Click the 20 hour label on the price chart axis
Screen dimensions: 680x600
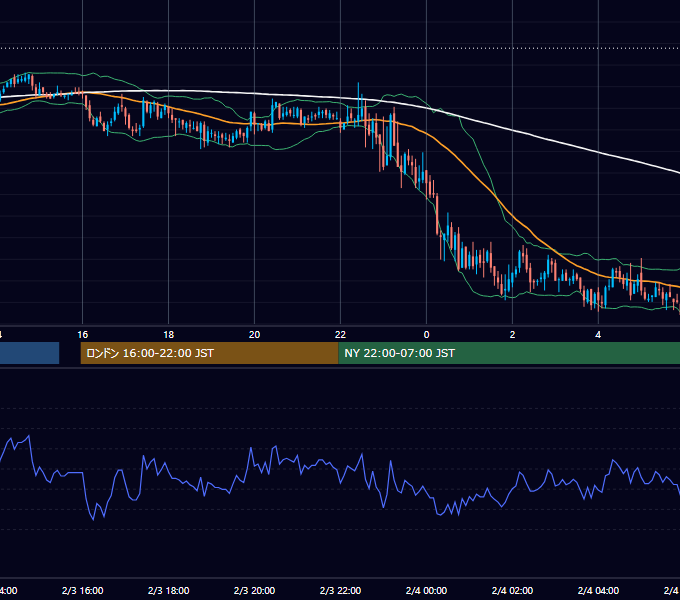(x=255, y=335)
